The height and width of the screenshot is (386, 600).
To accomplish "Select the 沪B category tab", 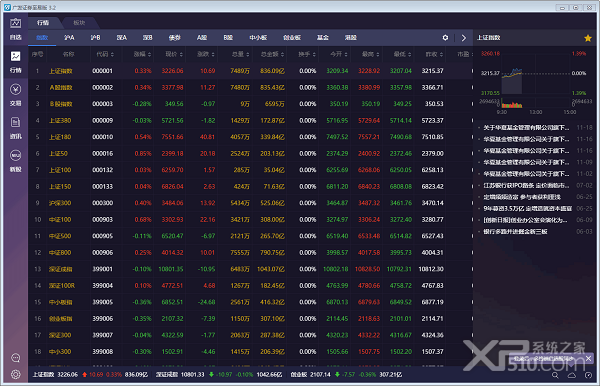I will [95, 37].
